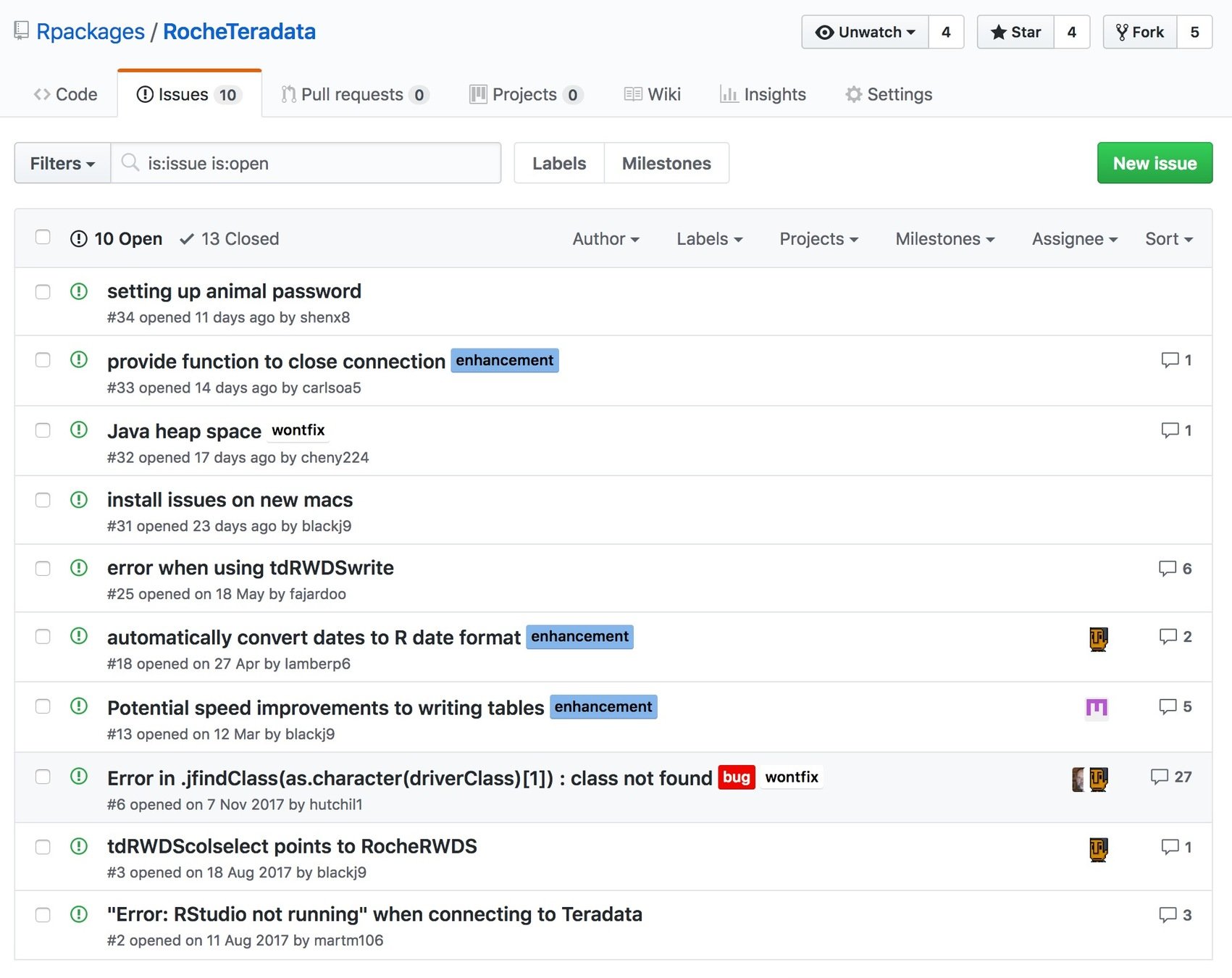Click comment icon on error when using tdRWDSwrite

point(1167,569)
